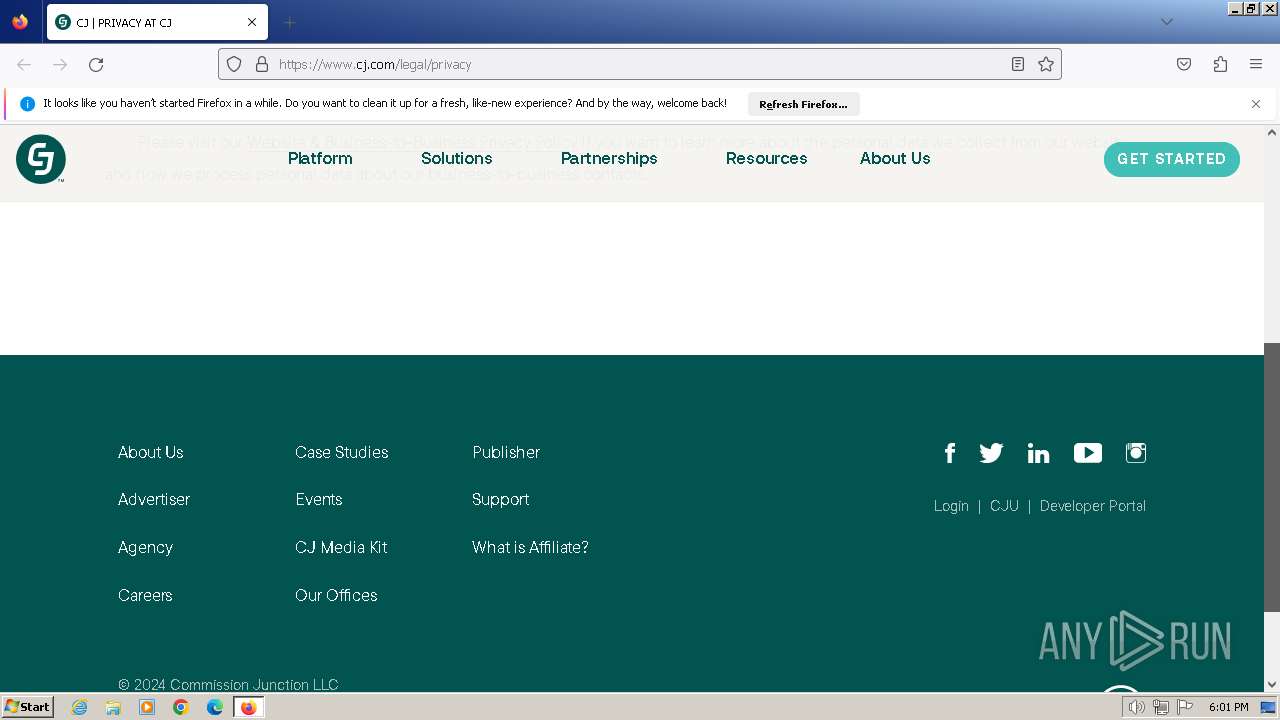1280x720 pixels.
Task: Toggle reader view icon in address bar
Action: click(x=1018, y=64)
